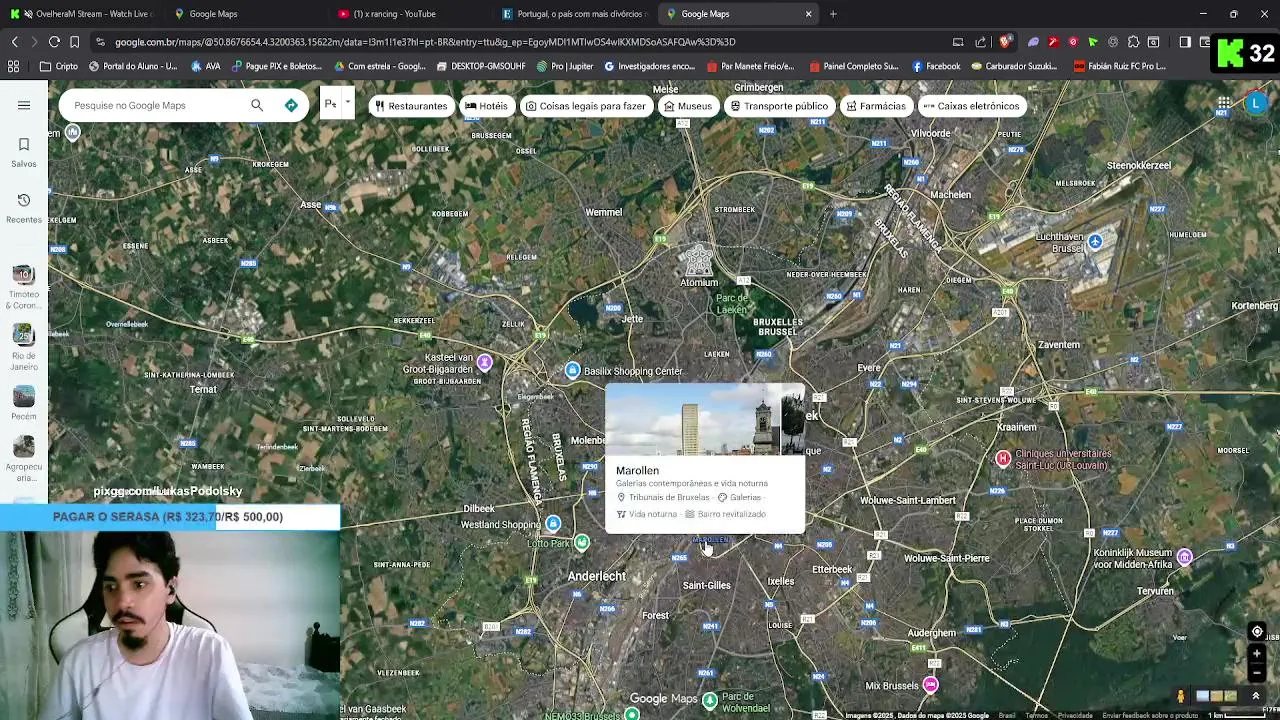The width and height of the screenshot is (1280, 720).
Task: Open Directions with the blue arrow icon
Action: [291, 105]
